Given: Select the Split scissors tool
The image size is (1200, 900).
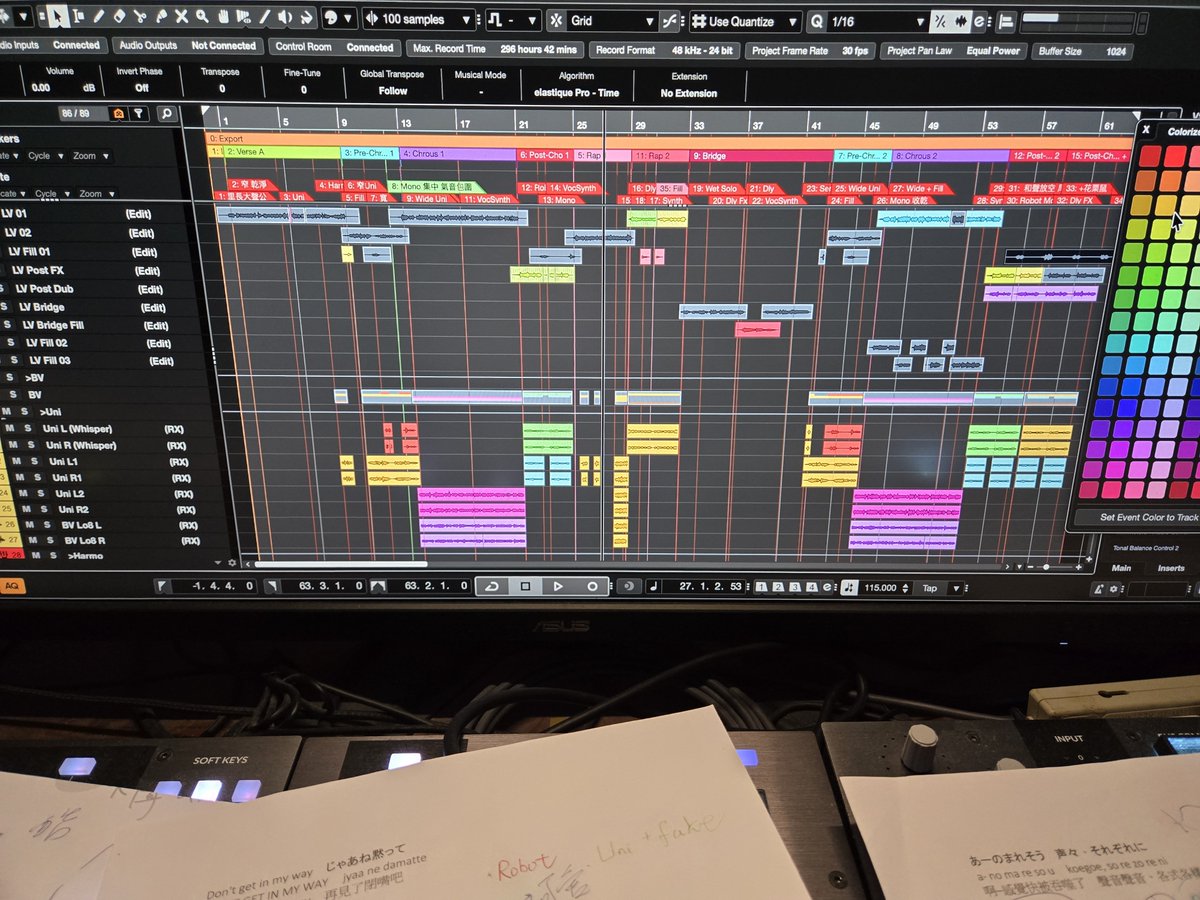Looking at the screenshot, I should point(140,16).
